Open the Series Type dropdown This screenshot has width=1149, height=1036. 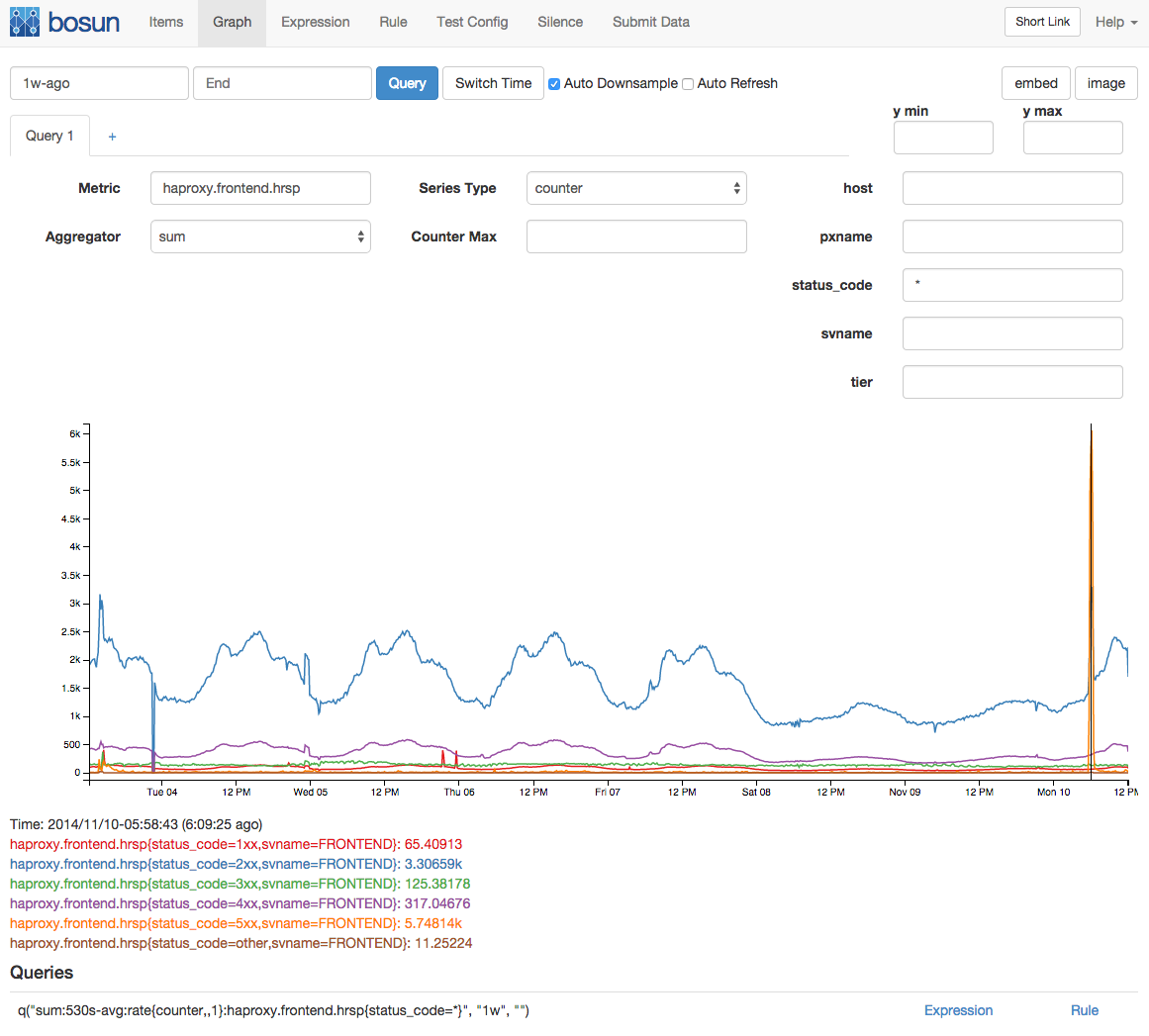pyautogui.click(x=636, y=188)
